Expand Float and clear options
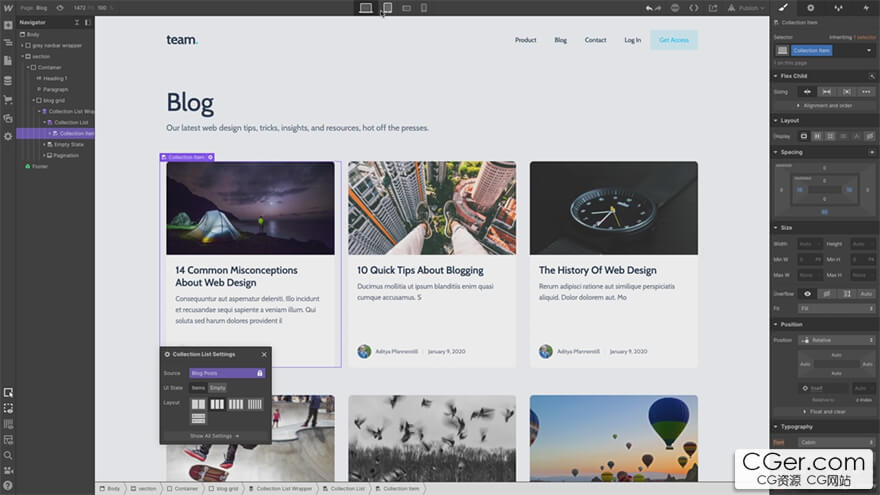880x495 pixels. pyautogui.click(x=824, y=411)
